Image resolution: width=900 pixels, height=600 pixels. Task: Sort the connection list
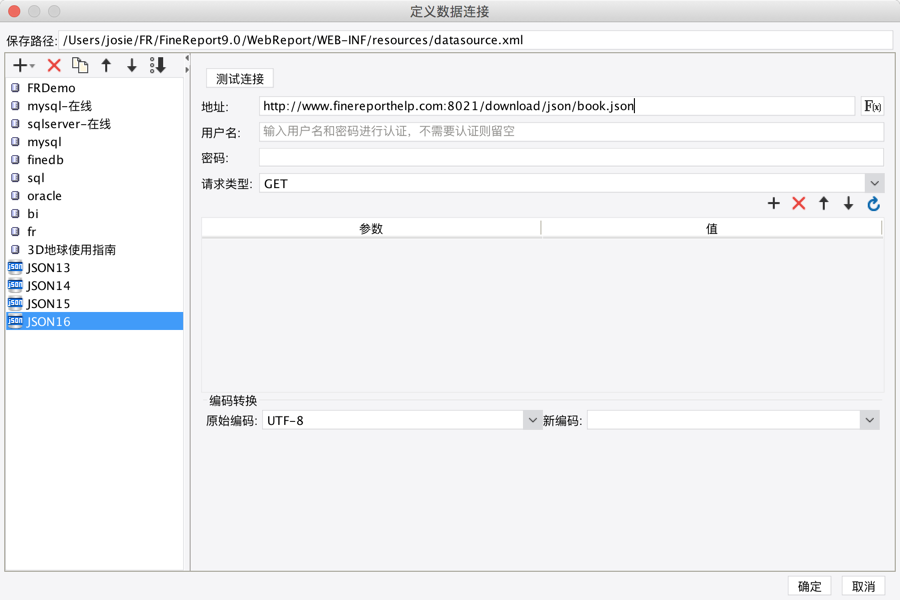(x=158, y=65)
